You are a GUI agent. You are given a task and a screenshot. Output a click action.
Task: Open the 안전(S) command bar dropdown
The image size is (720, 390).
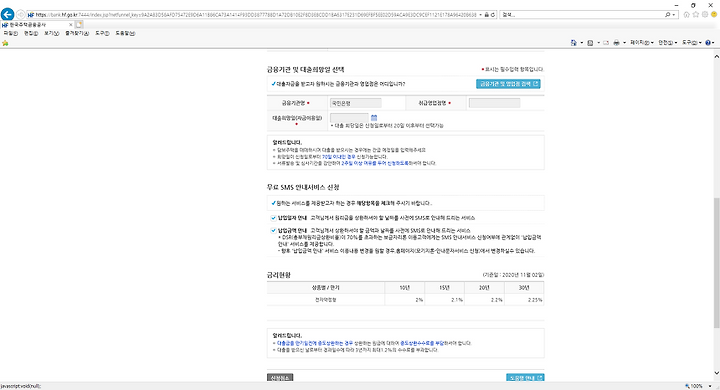tap(669, 43)
